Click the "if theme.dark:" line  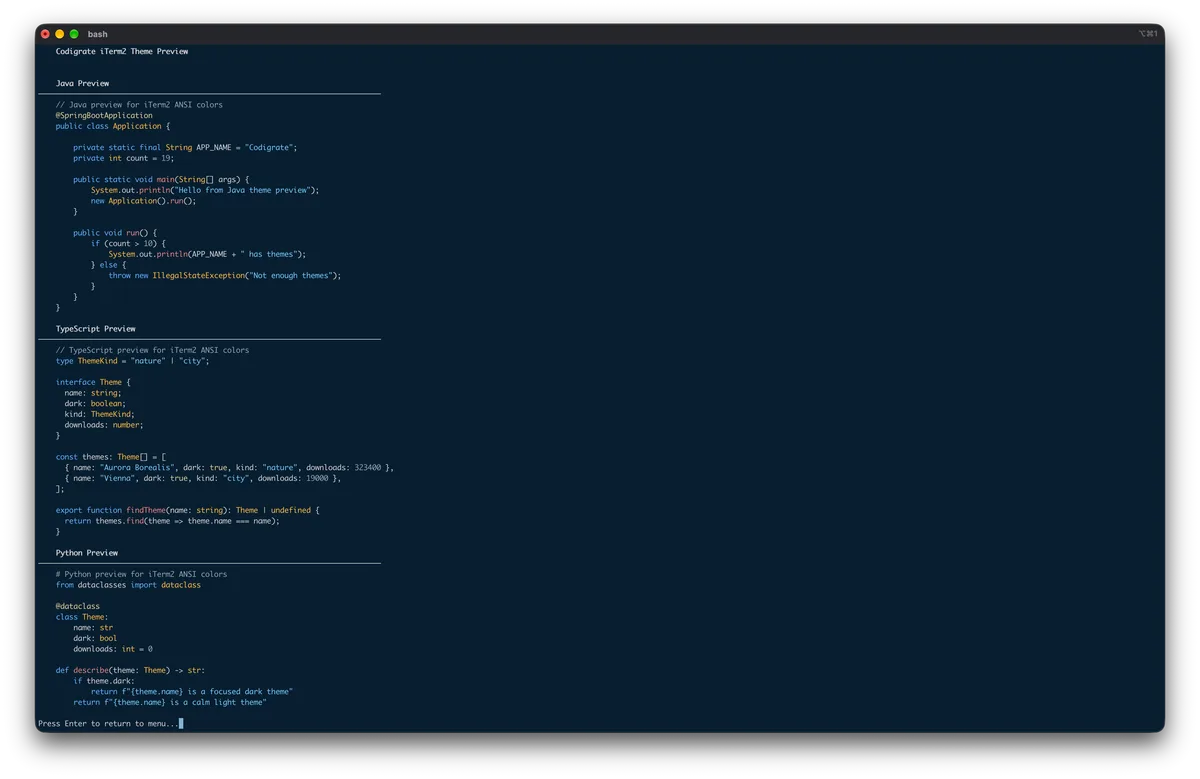(104, 681)
